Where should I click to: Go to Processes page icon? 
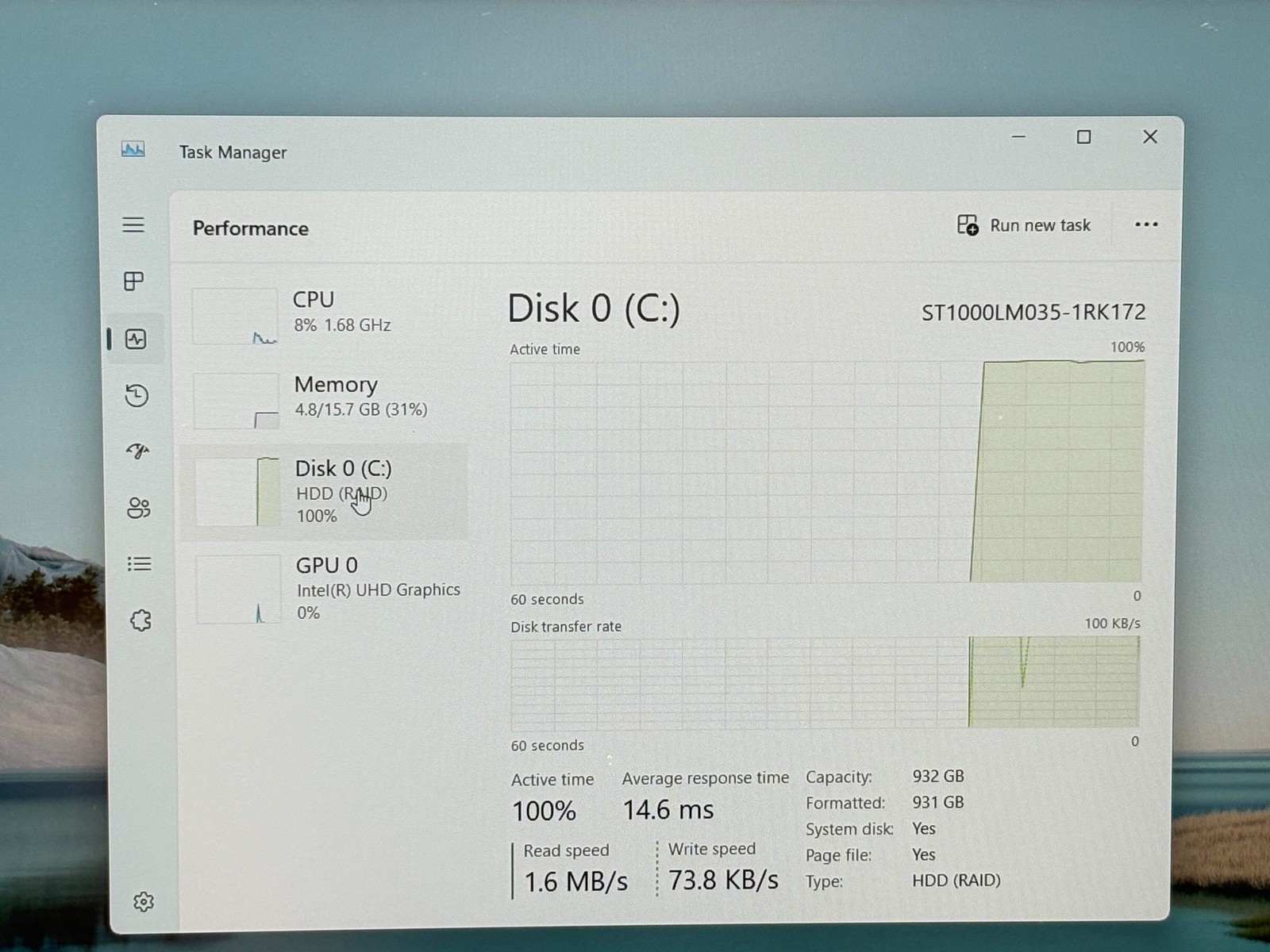134,281
